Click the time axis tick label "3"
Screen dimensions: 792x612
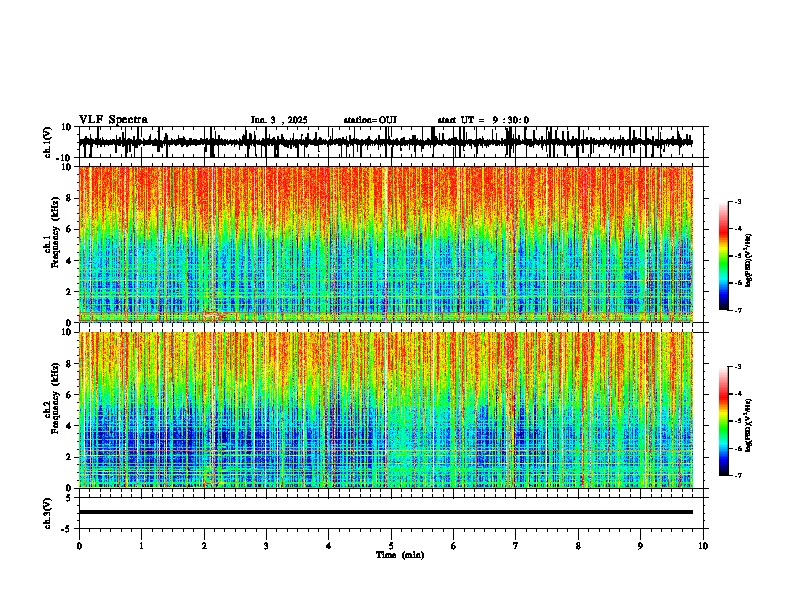pos(266,546)
